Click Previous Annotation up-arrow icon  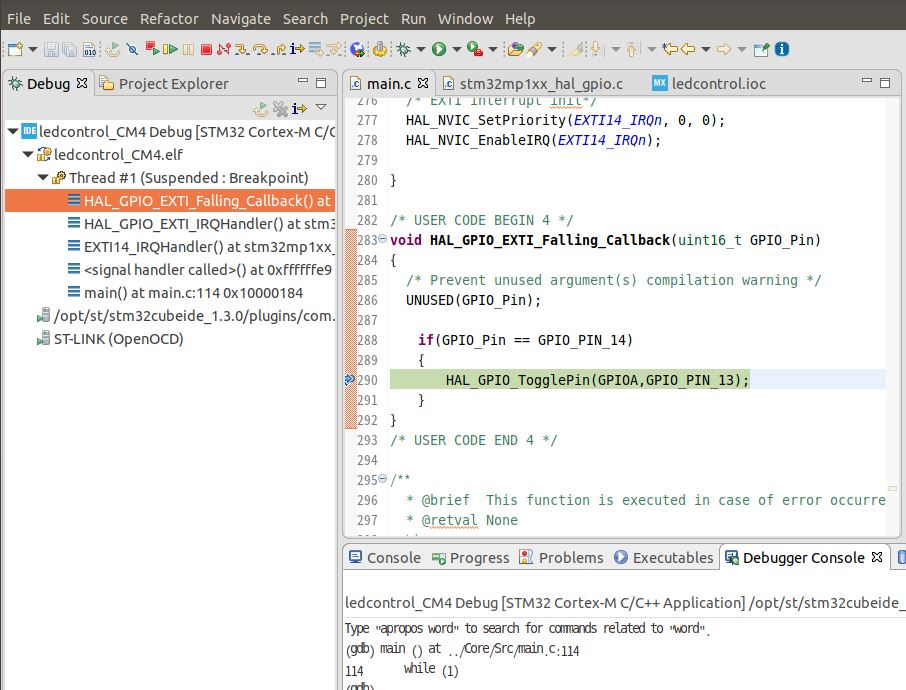632,49
